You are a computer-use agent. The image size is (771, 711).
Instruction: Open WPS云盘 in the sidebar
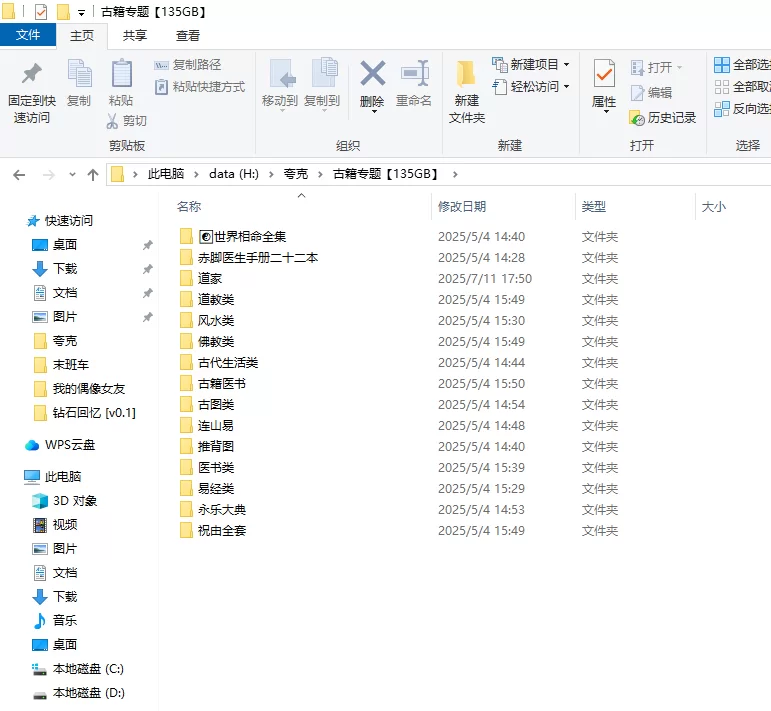pos(59,445)
